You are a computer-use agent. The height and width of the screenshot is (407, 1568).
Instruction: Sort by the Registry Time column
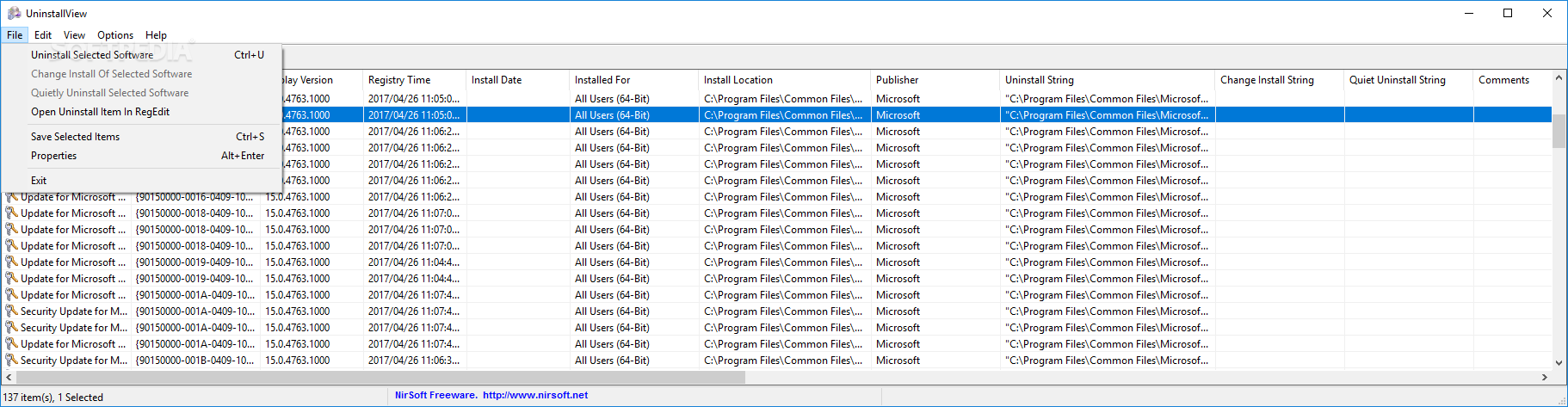[414, 80]
